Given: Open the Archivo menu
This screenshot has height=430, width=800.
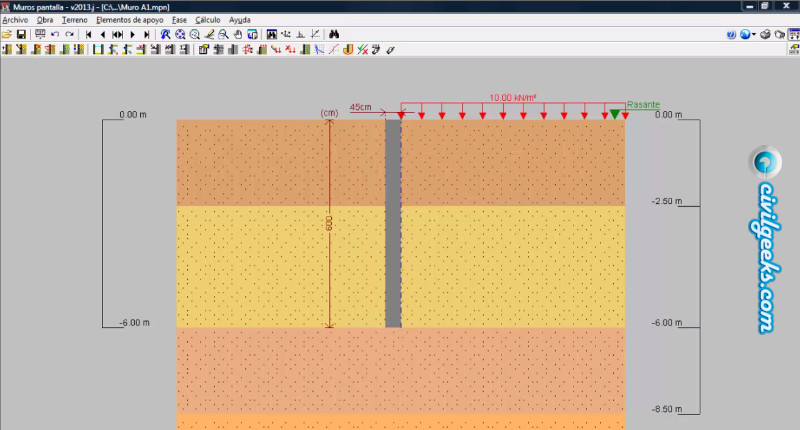Looking at the screenshot, I should 15,20.
